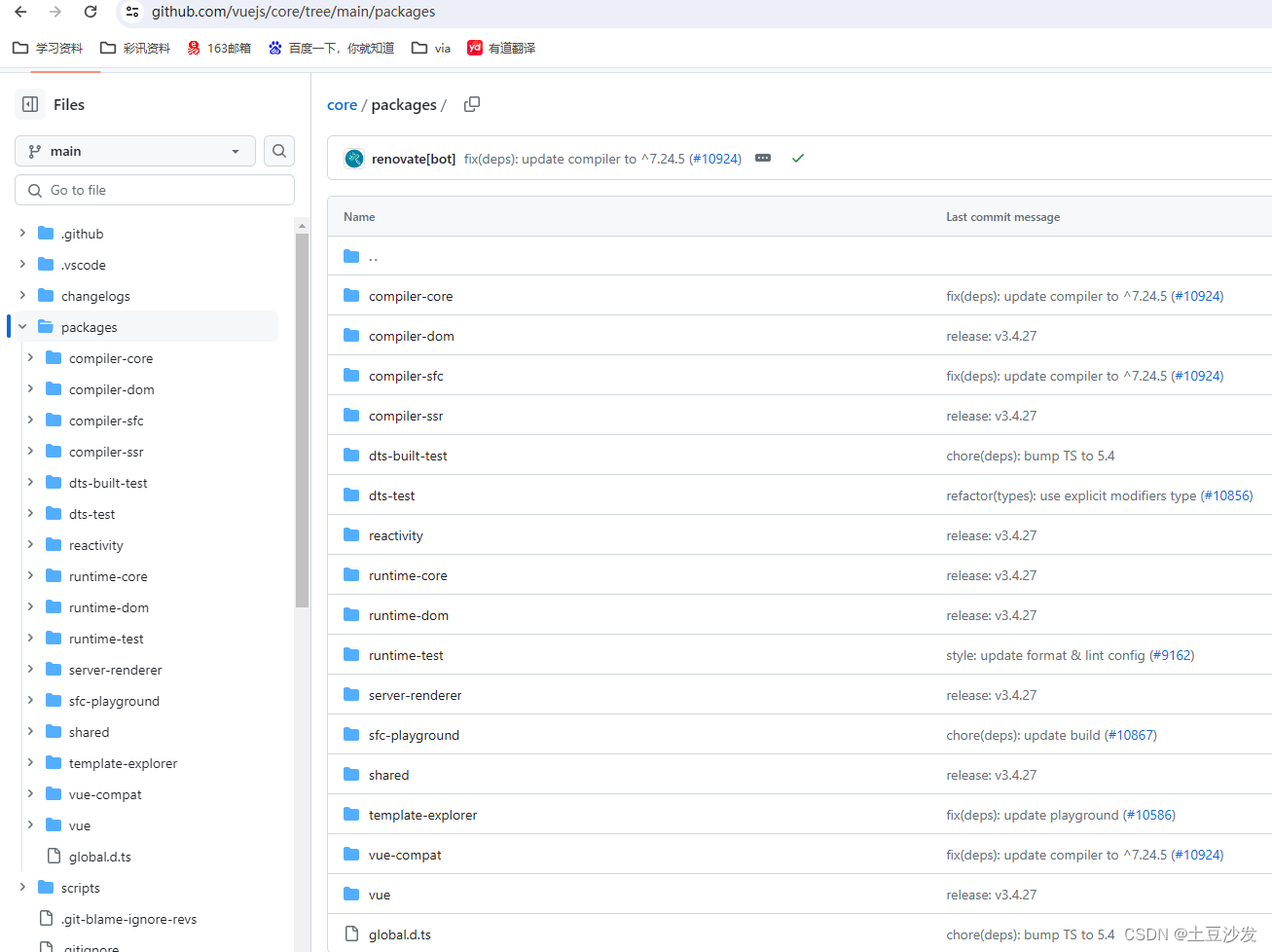Select .git-blame-ignore-revs in the sidebar tree
Image resolution: width=1272 pixels, height=952 pixels.
(x=128, y=919)
